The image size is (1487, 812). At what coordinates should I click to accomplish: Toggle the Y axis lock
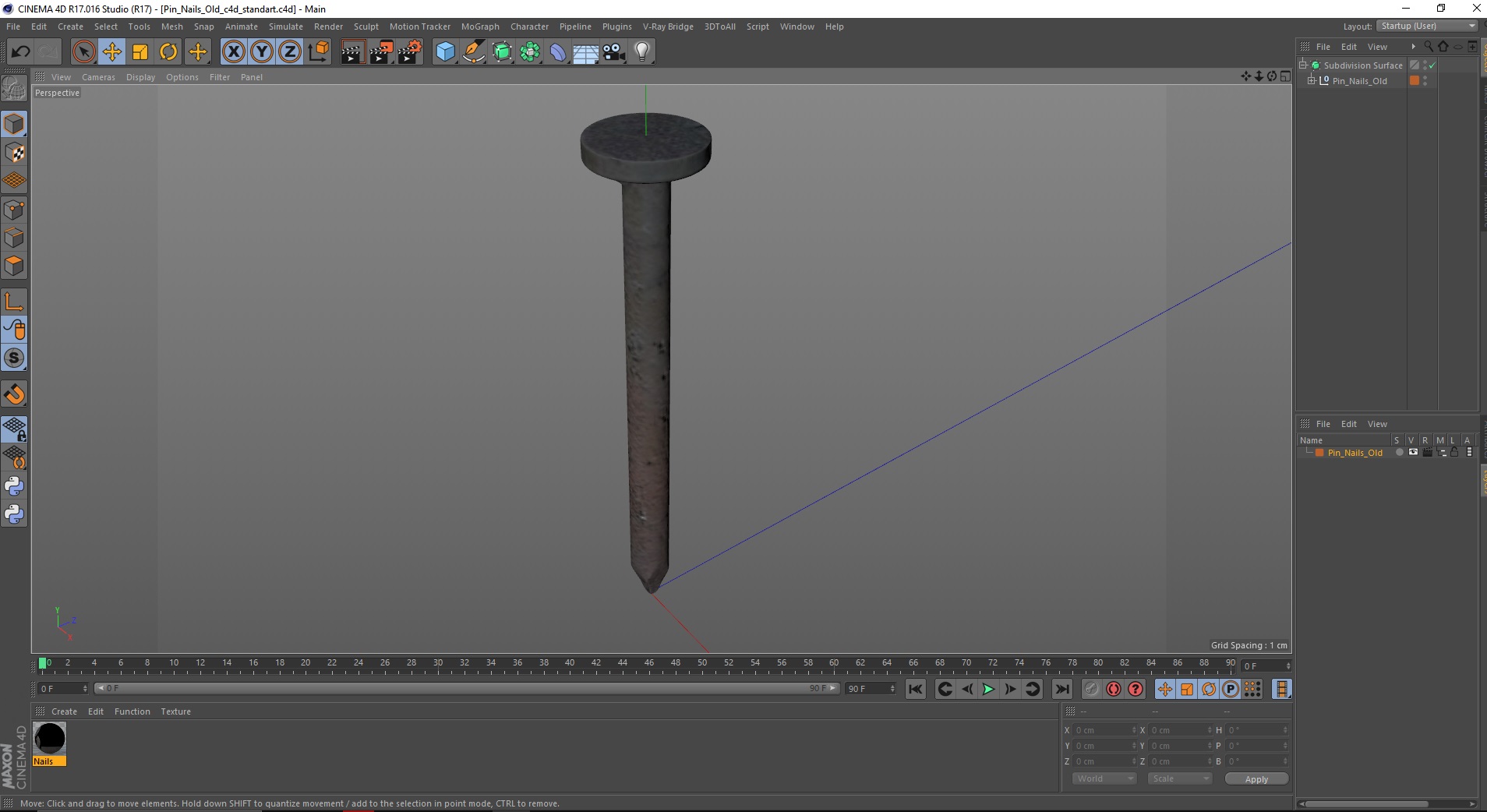click(x=262, y=52)
